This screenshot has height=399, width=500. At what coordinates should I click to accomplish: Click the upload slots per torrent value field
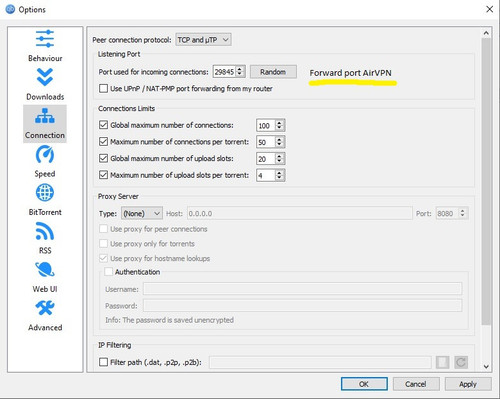tap(266, 175)
